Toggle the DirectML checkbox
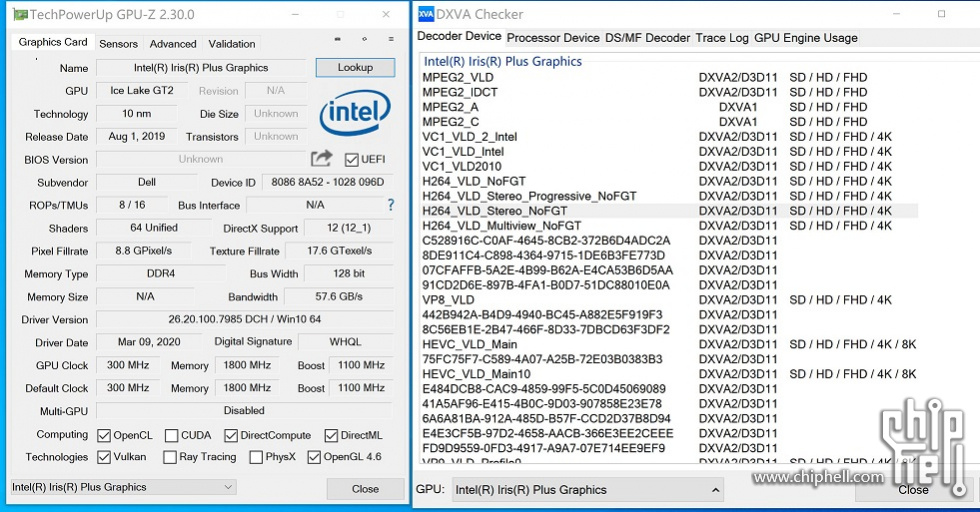Viewport: 980px width, 512px height. pyautogui.click(x=331, y=435)
